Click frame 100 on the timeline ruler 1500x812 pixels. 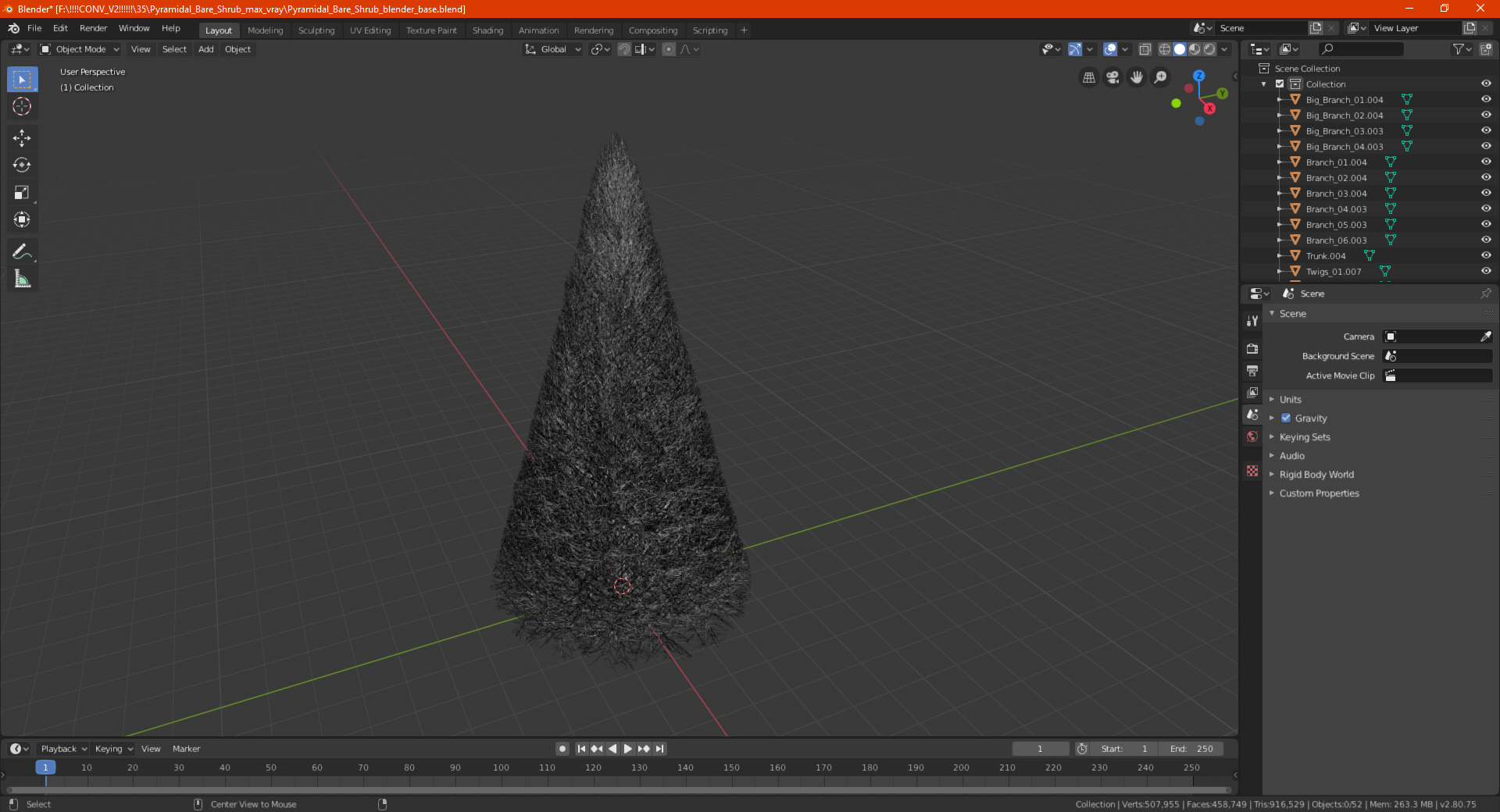coord(501,767)
